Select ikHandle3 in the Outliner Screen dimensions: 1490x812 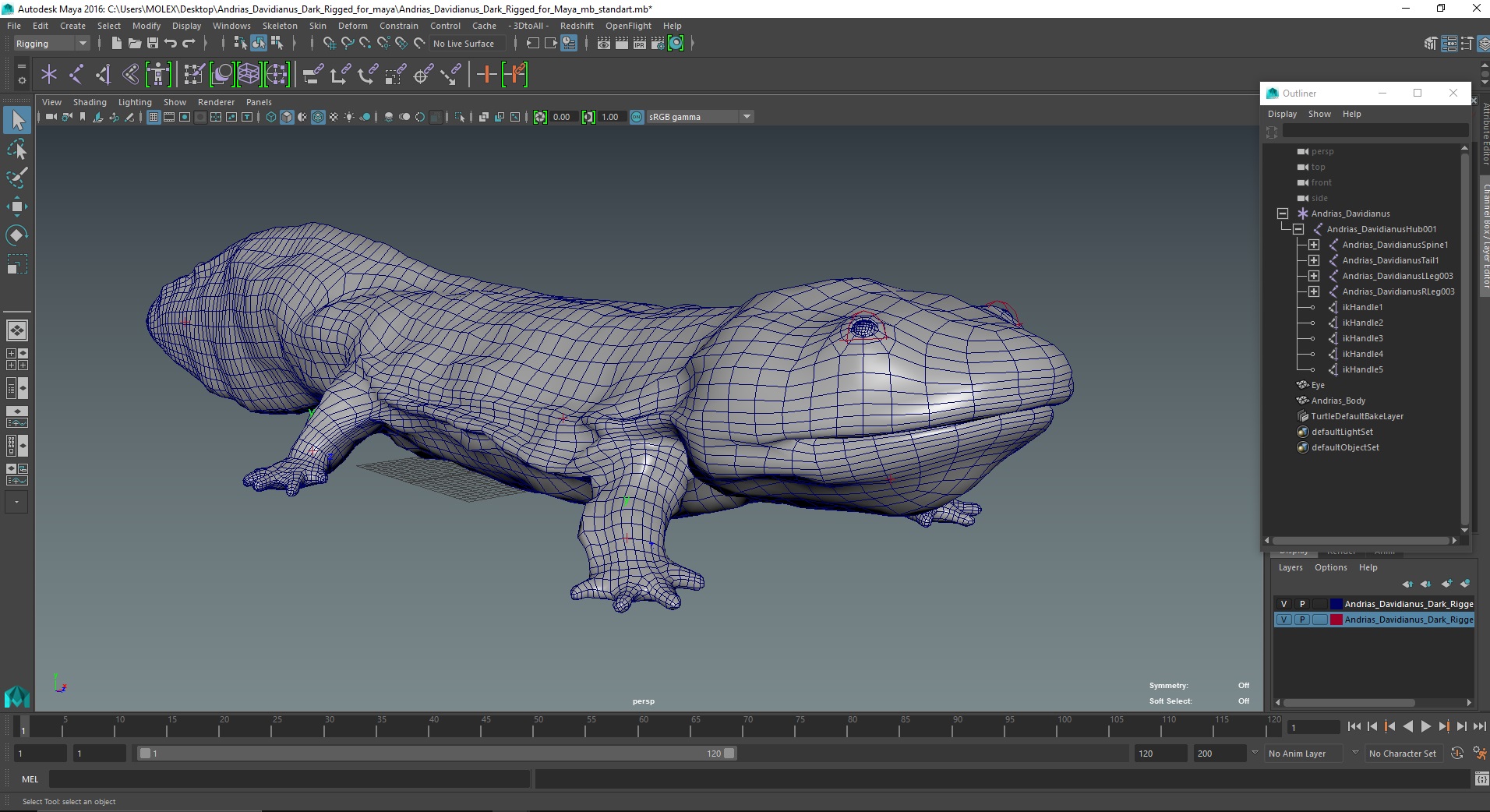(1362, 338)
